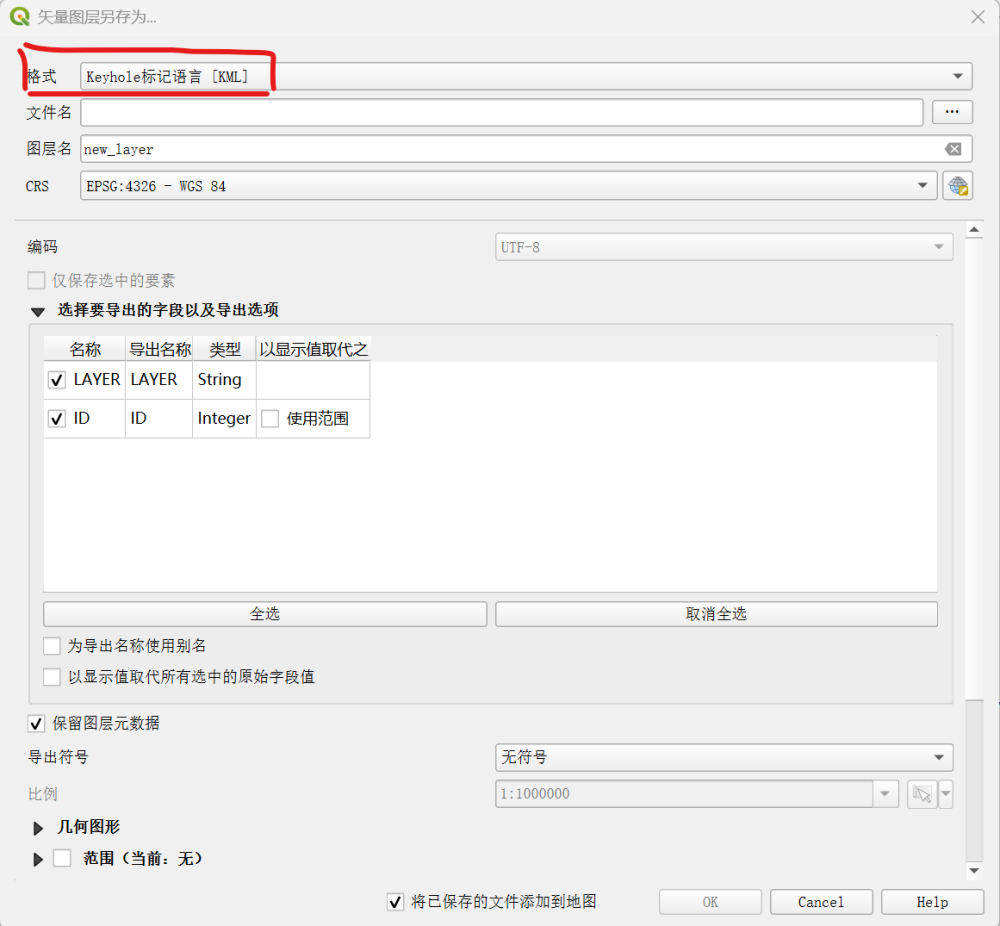Collapse the 选择要导出的字段以及导出选项 section
Screen dimensions: 1000x926
click(x=39, y=311)
